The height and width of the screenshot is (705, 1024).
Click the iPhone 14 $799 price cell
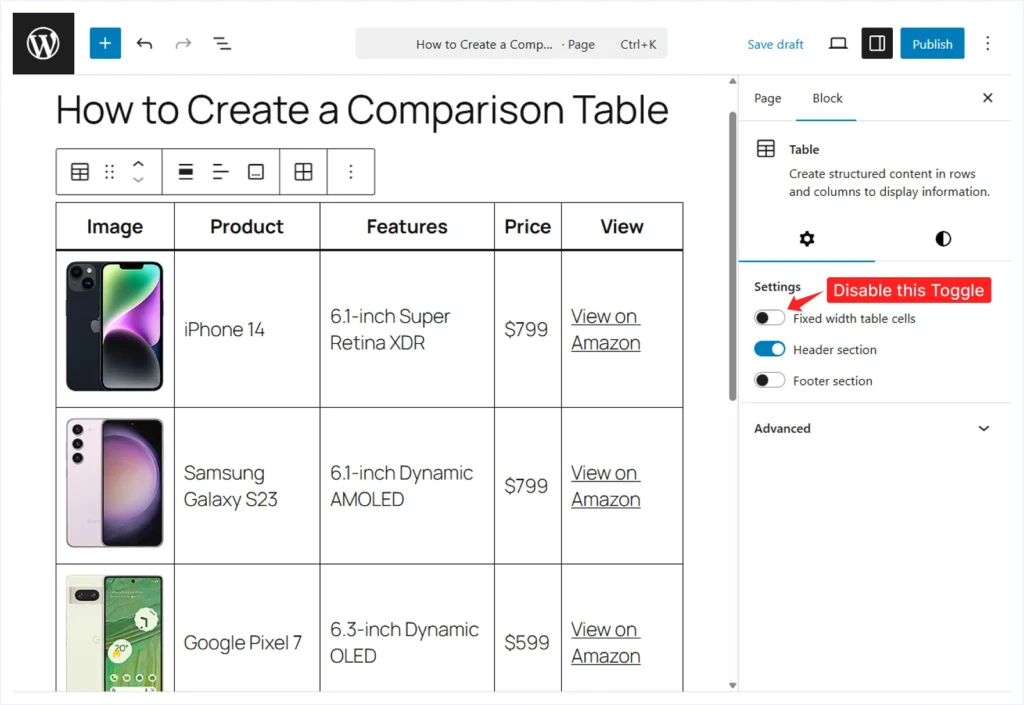click(x=528, y=330)
